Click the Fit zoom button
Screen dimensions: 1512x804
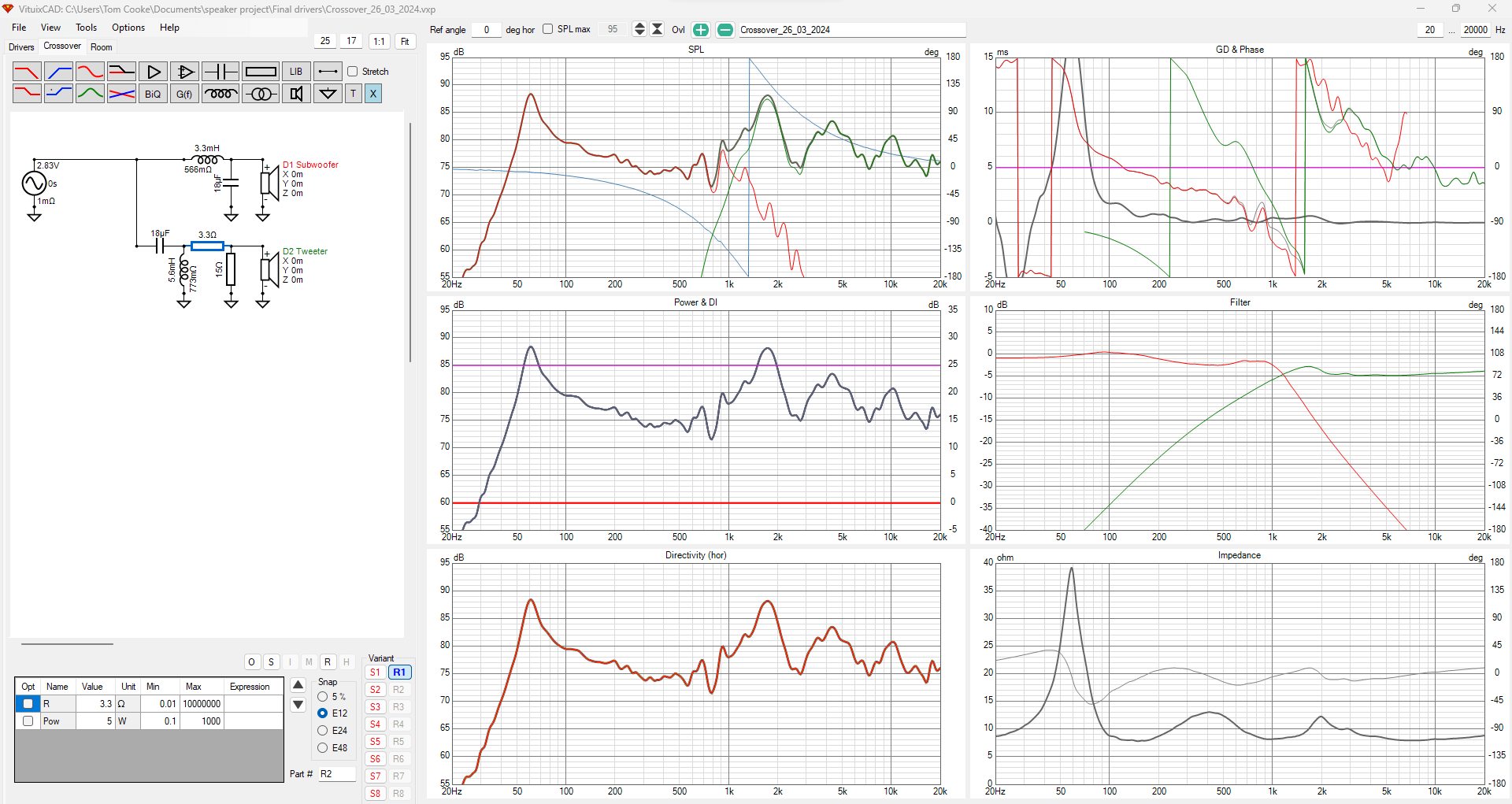(x=405, y=42)
